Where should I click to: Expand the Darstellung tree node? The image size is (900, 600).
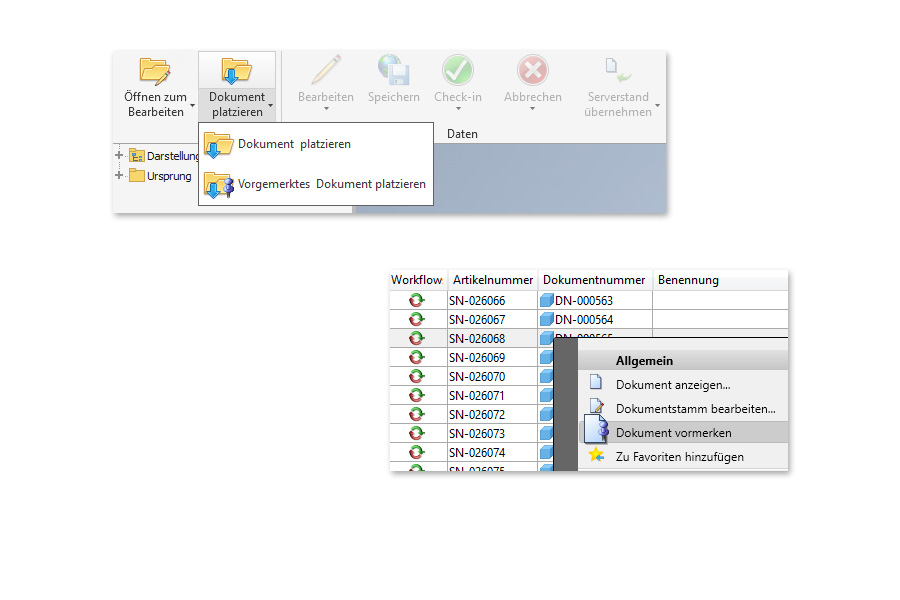click(x=119, y=155)
